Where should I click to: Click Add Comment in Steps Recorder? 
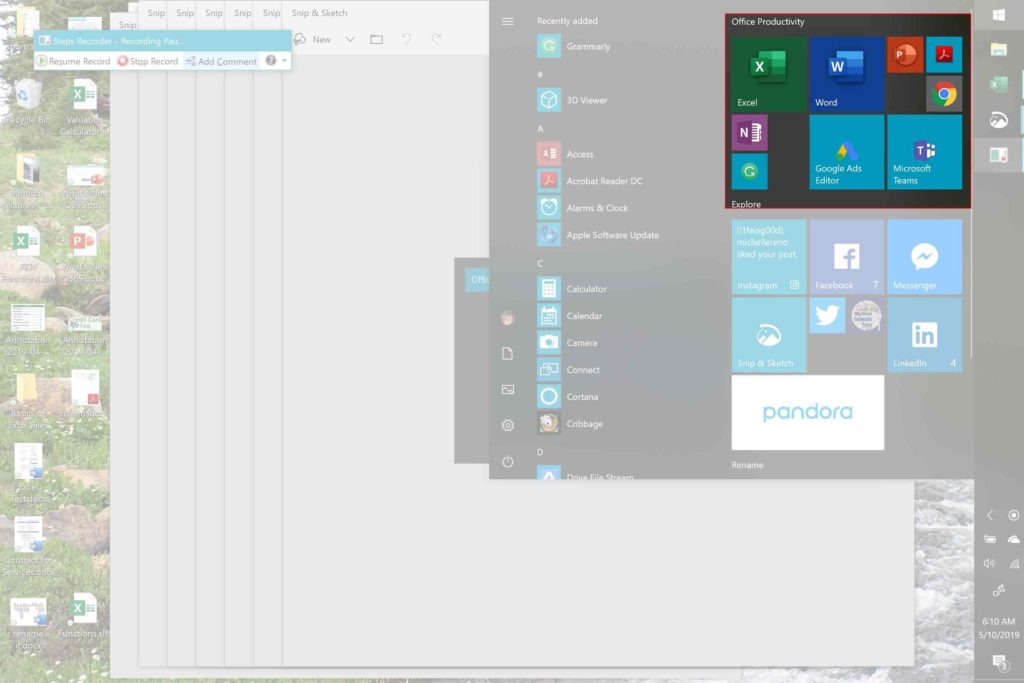click(221, 61)
